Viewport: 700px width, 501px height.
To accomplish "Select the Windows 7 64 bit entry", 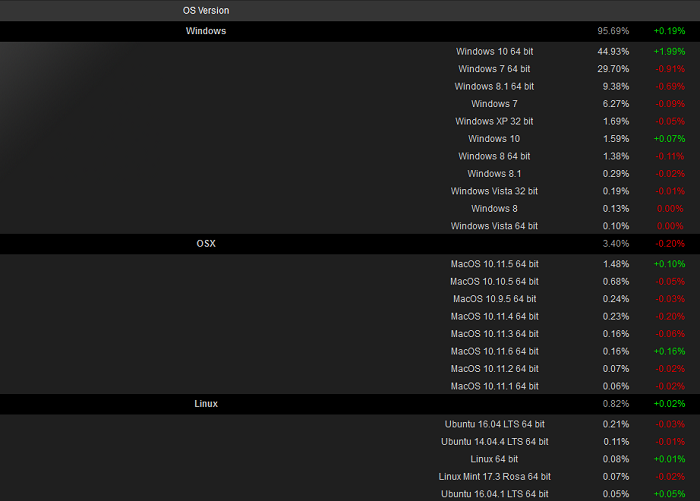I will (x=494, y=69).
